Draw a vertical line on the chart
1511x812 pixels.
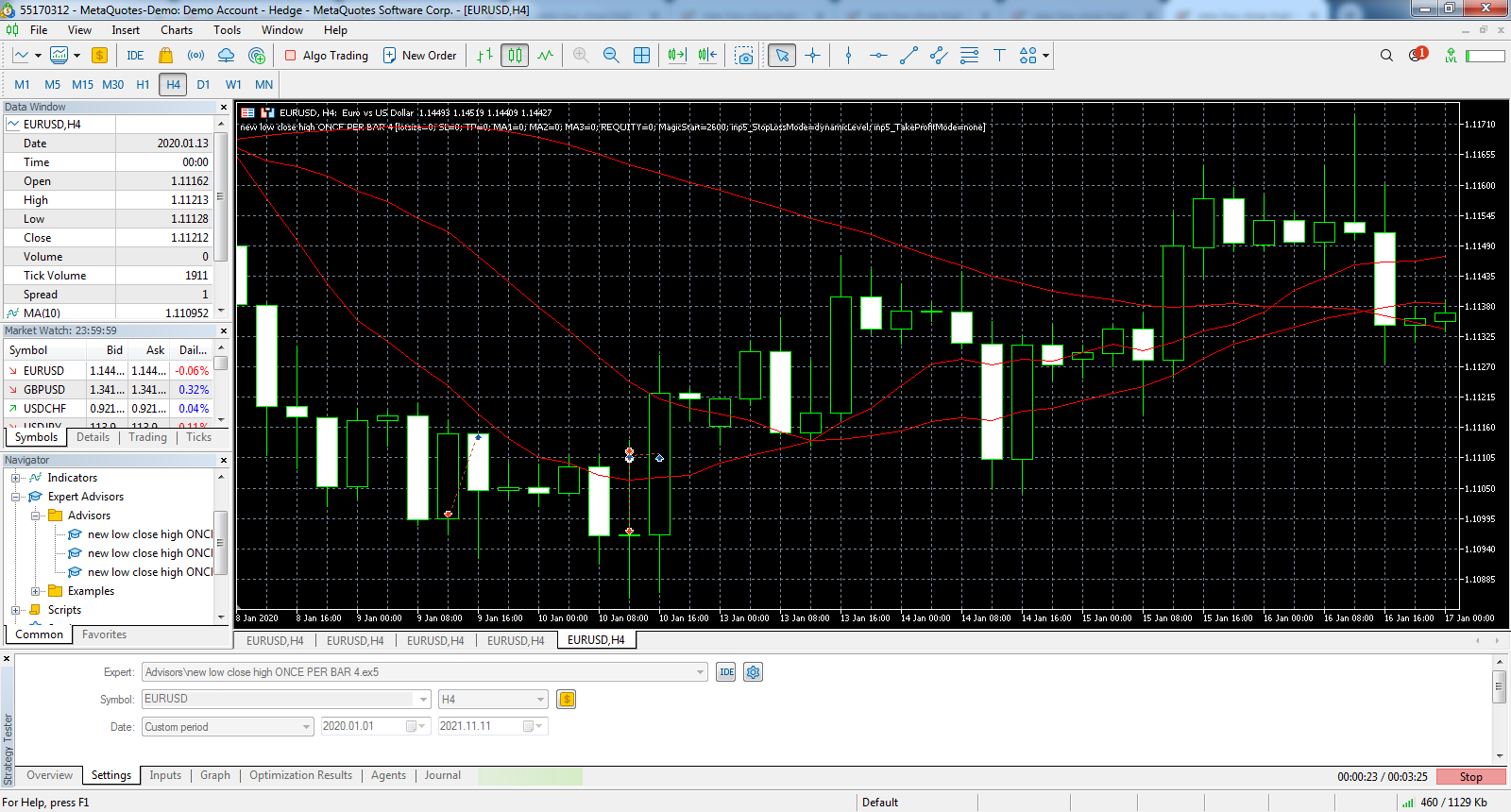[848, 56]
